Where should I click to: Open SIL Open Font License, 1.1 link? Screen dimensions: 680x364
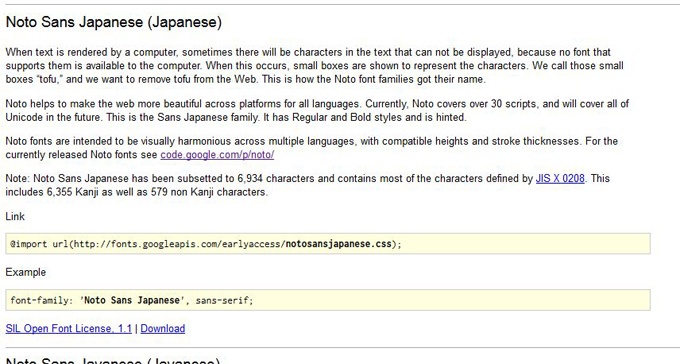(x=69, y=328)
